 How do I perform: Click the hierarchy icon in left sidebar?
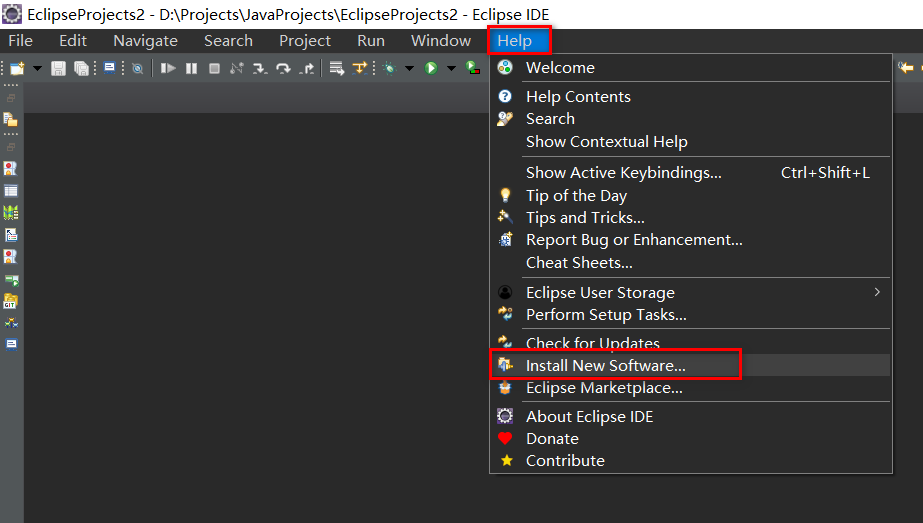[x=11, y=323]
